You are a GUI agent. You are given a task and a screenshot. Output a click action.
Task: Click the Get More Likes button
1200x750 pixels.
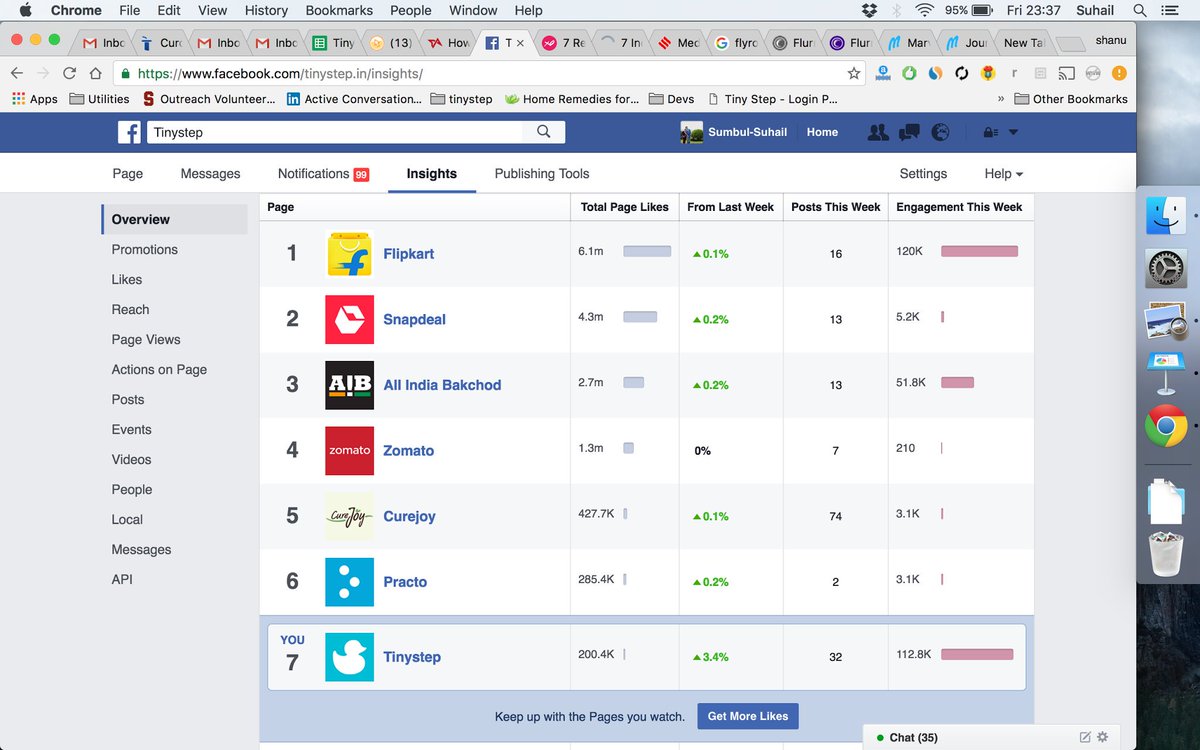pos(747,716)
